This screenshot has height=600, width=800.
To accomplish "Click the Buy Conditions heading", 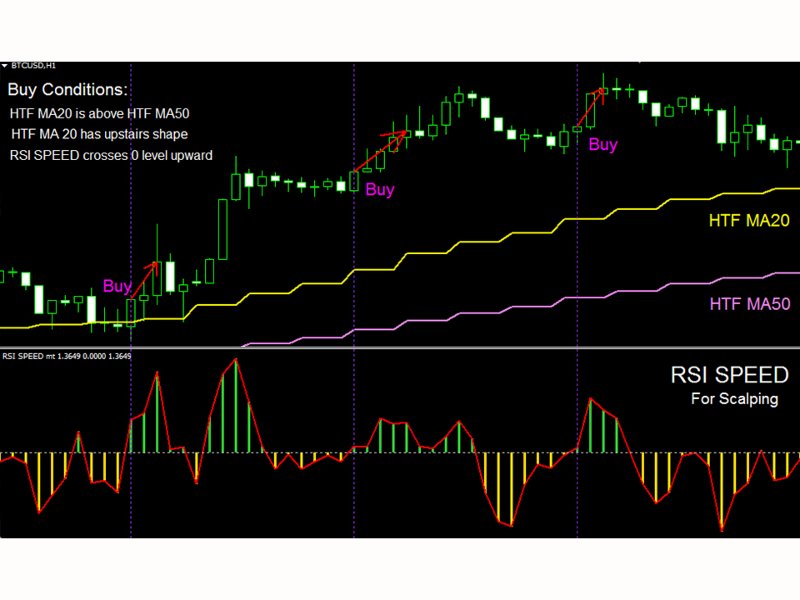I will pyautogui.click(x=67, y=90).
